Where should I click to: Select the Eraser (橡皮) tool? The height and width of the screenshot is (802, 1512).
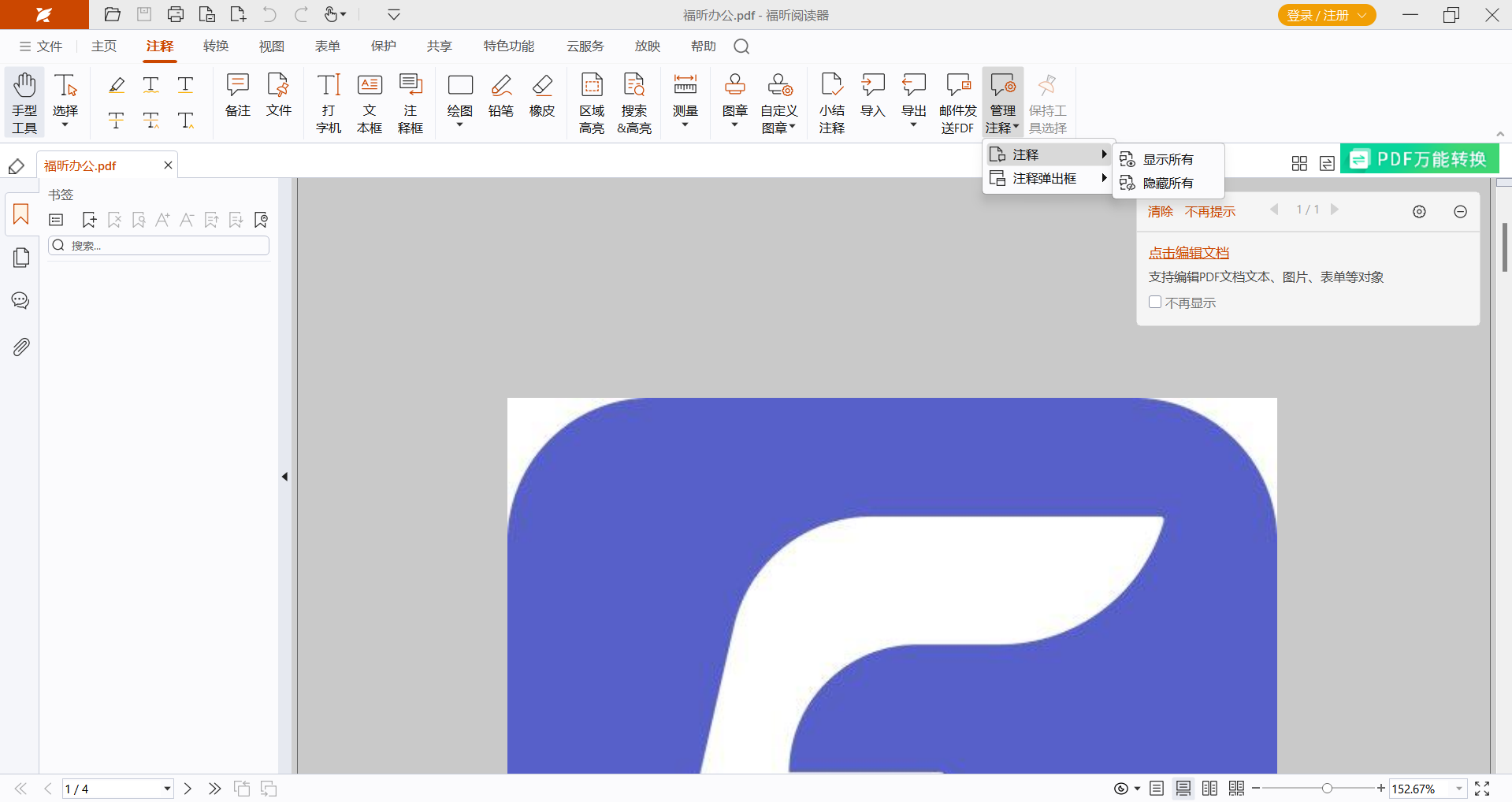coord(542,96)
